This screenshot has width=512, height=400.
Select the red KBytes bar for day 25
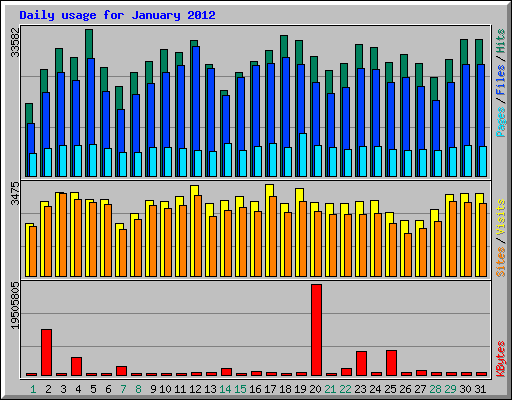tap(391, 363)
